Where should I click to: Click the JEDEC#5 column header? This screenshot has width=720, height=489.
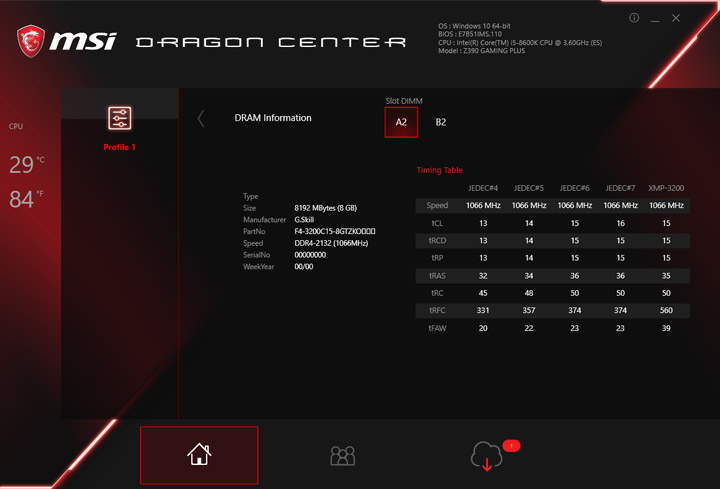[529, 188]
